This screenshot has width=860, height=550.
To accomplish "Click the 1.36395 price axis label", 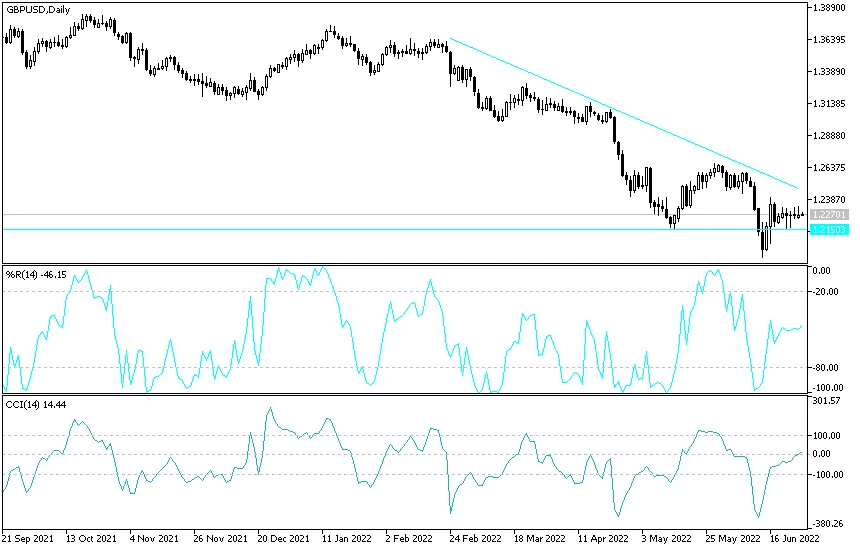I will (x=829, y=39).
